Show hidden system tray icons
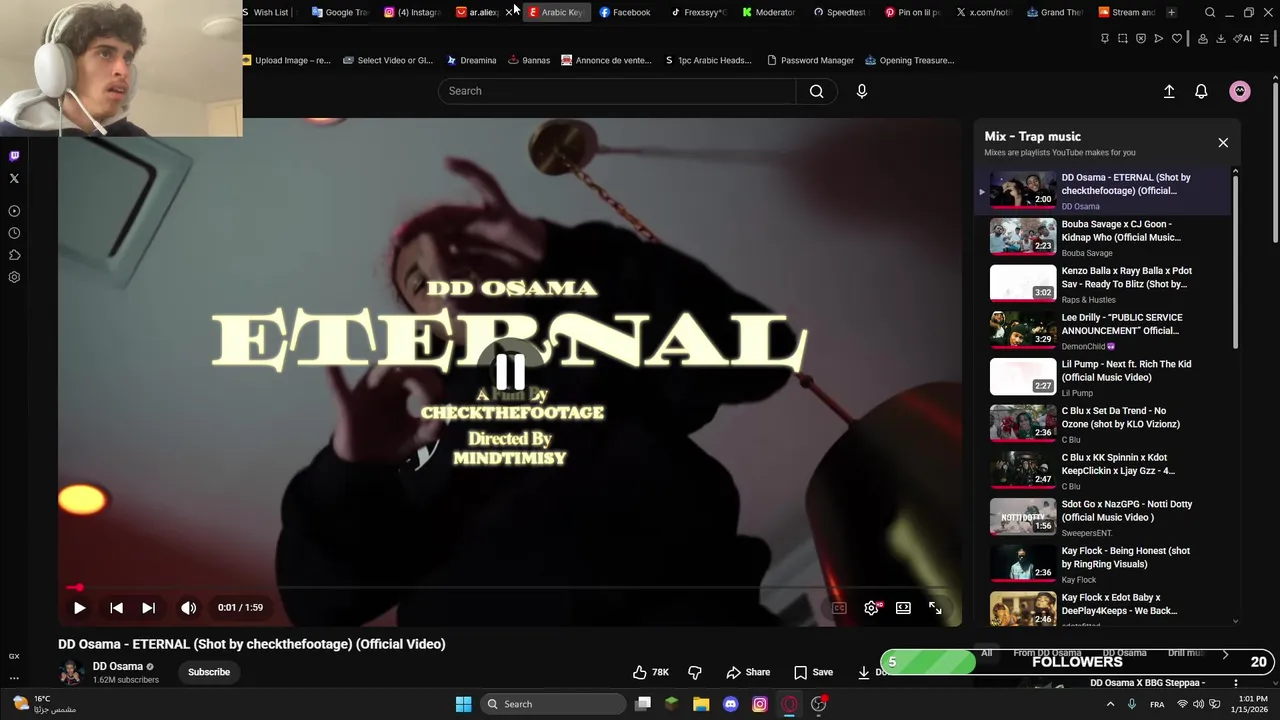 point(1110,704)
